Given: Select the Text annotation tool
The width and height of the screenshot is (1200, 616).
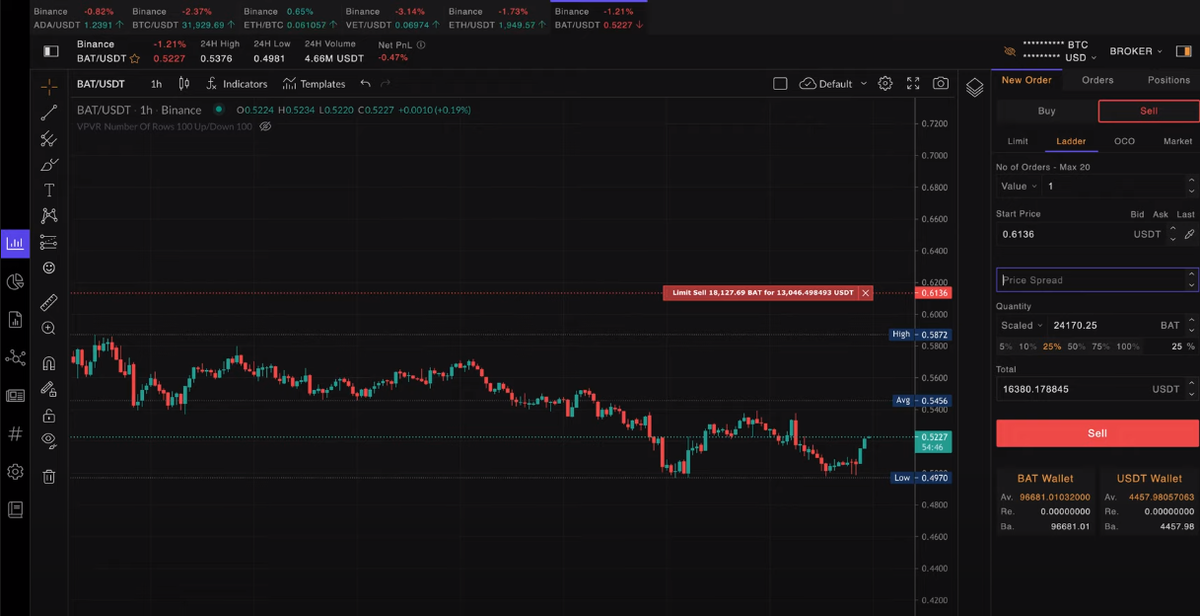Looking at the screenshot, I should coord(48,189).
